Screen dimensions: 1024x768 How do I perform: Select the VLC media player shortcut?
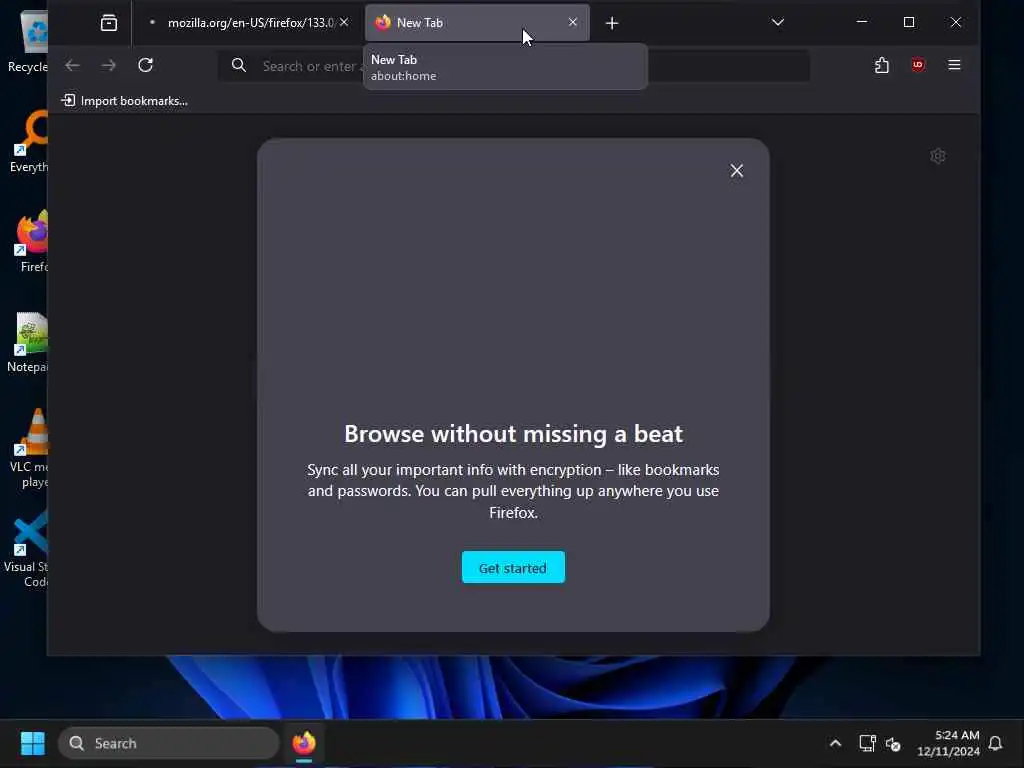click(29, 448)
